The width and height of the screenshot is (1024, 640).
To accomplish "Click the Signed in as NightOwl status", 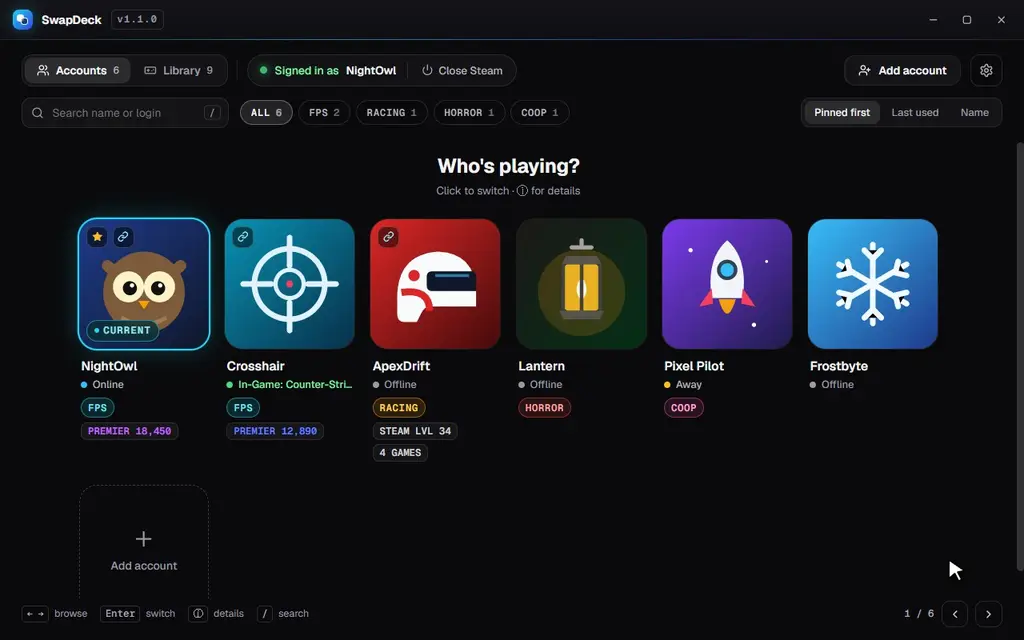I will 328,71.
